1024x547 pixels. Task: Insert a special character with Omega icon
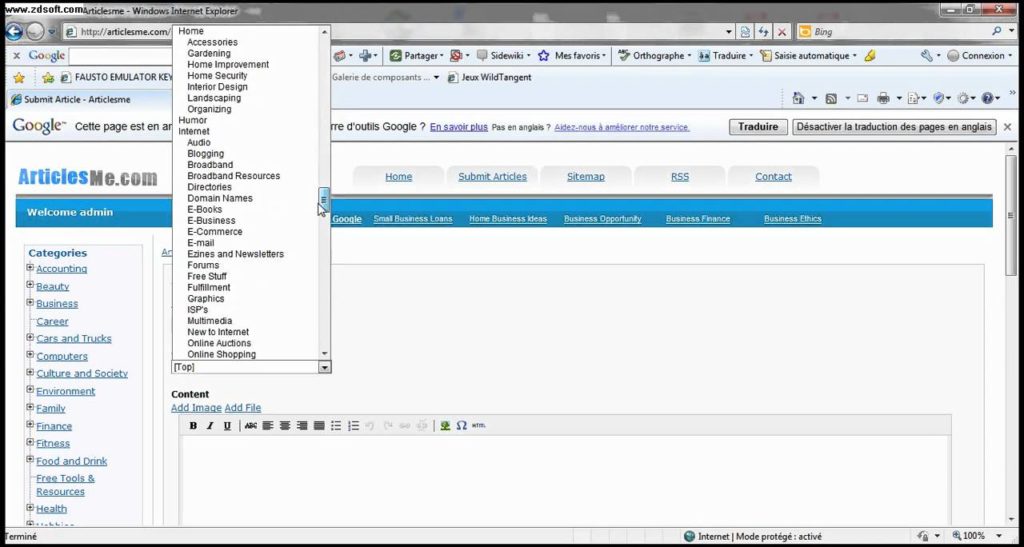[462, 426]
